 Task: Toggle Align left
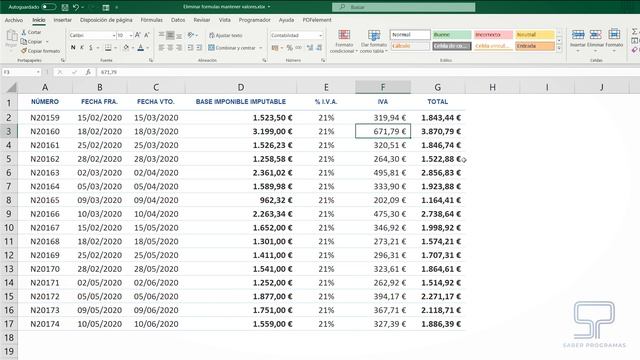tap(162, 48)
